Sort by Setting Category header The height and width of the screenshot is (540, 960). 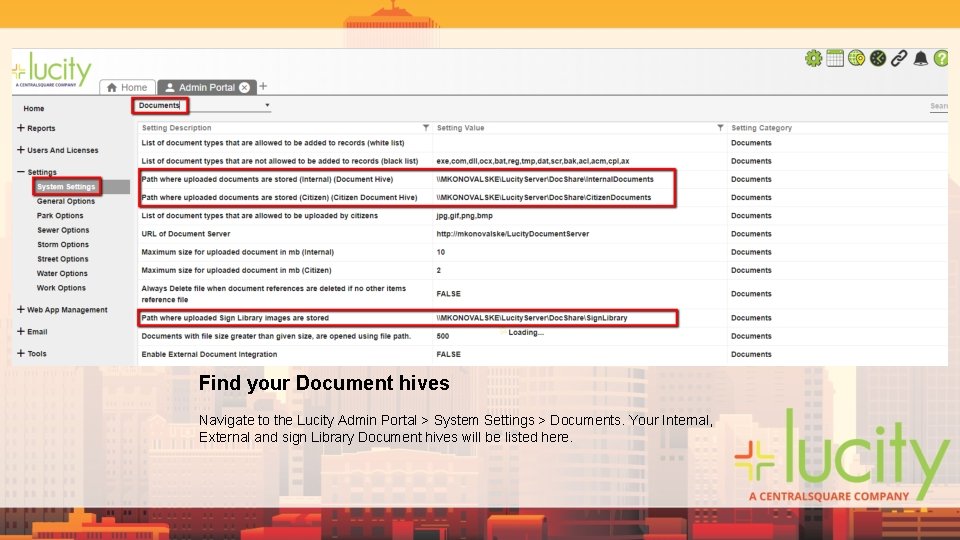tap(762, 128)
